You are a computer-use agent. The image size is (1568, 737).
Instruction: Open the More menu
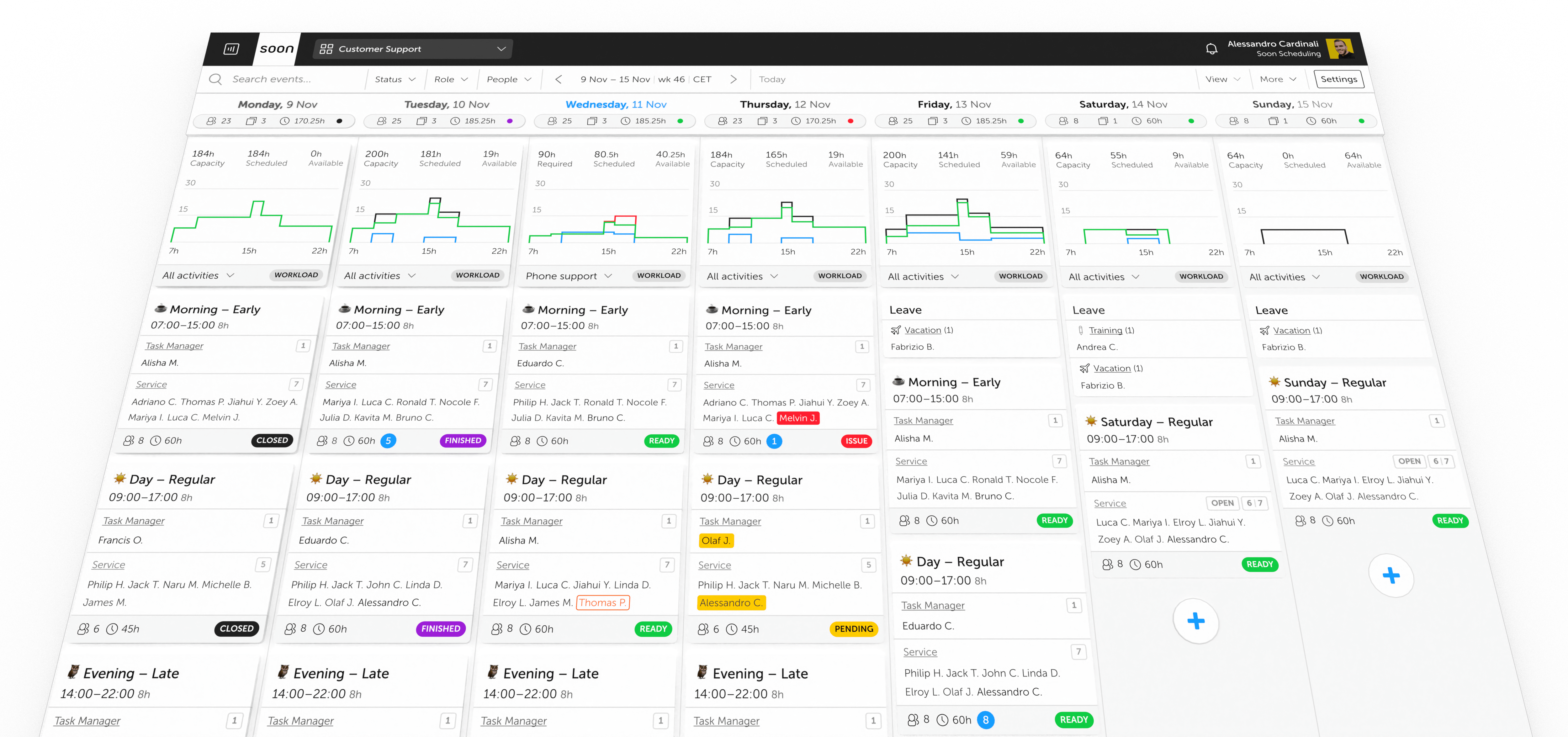[x=1278, y=79]
